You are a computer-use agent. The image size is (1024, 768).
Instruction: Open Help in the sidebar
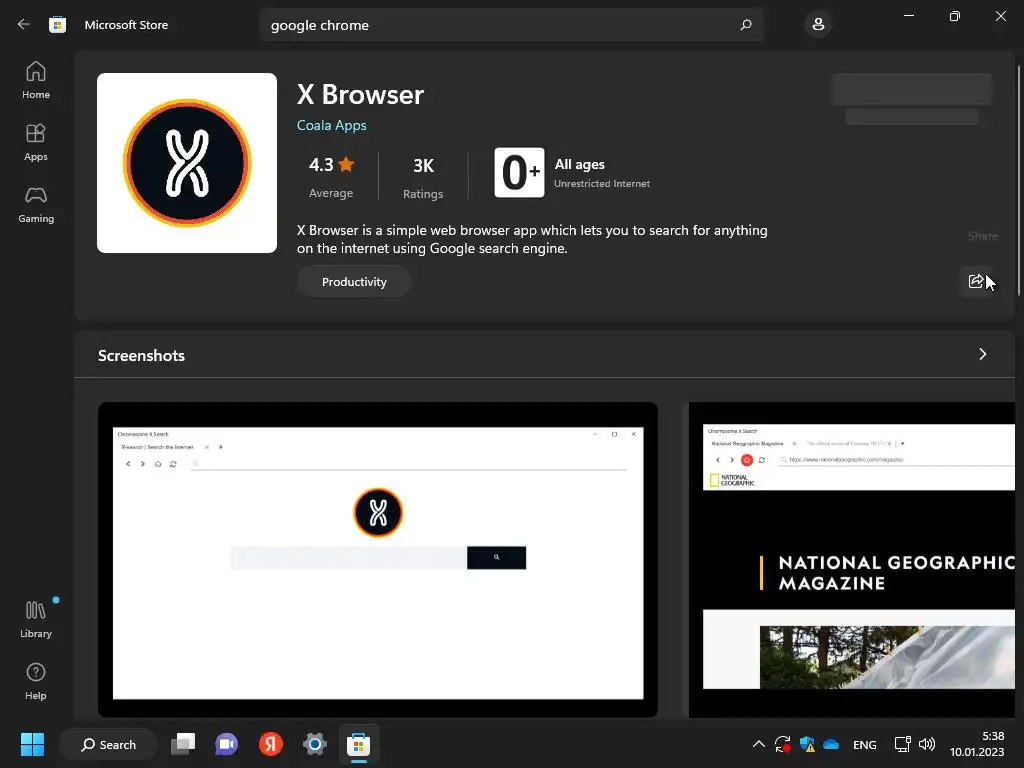coord(36,681)
